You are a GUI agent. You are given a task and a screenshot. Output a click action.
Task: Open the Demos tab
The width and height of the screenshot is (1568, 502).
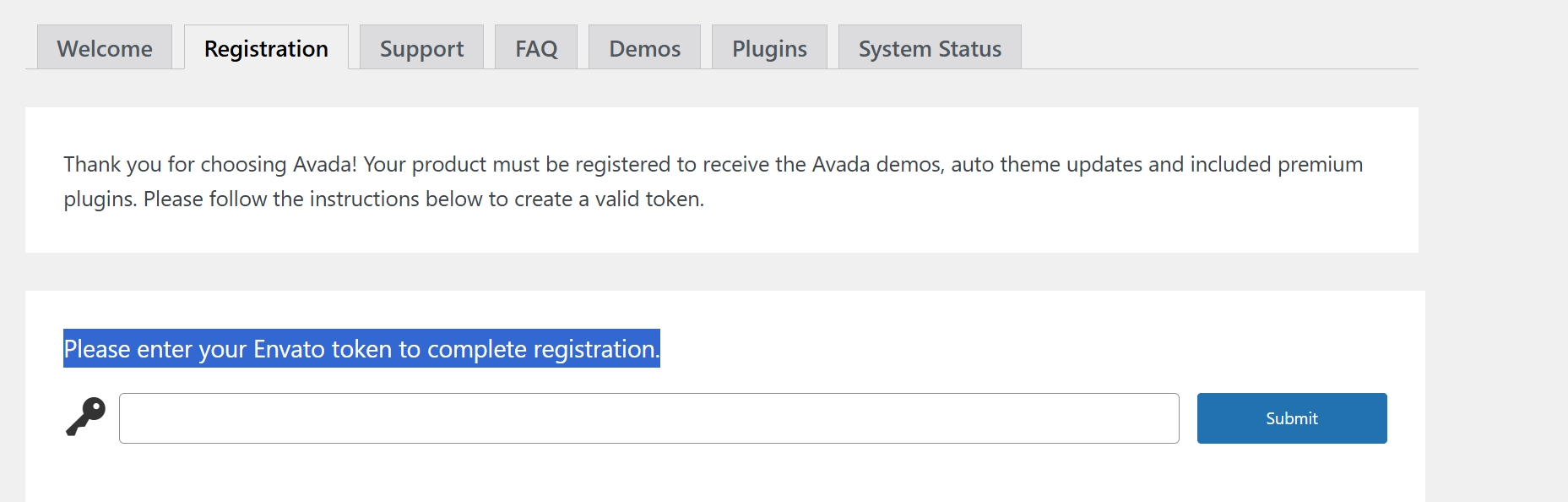coord(644,48)
